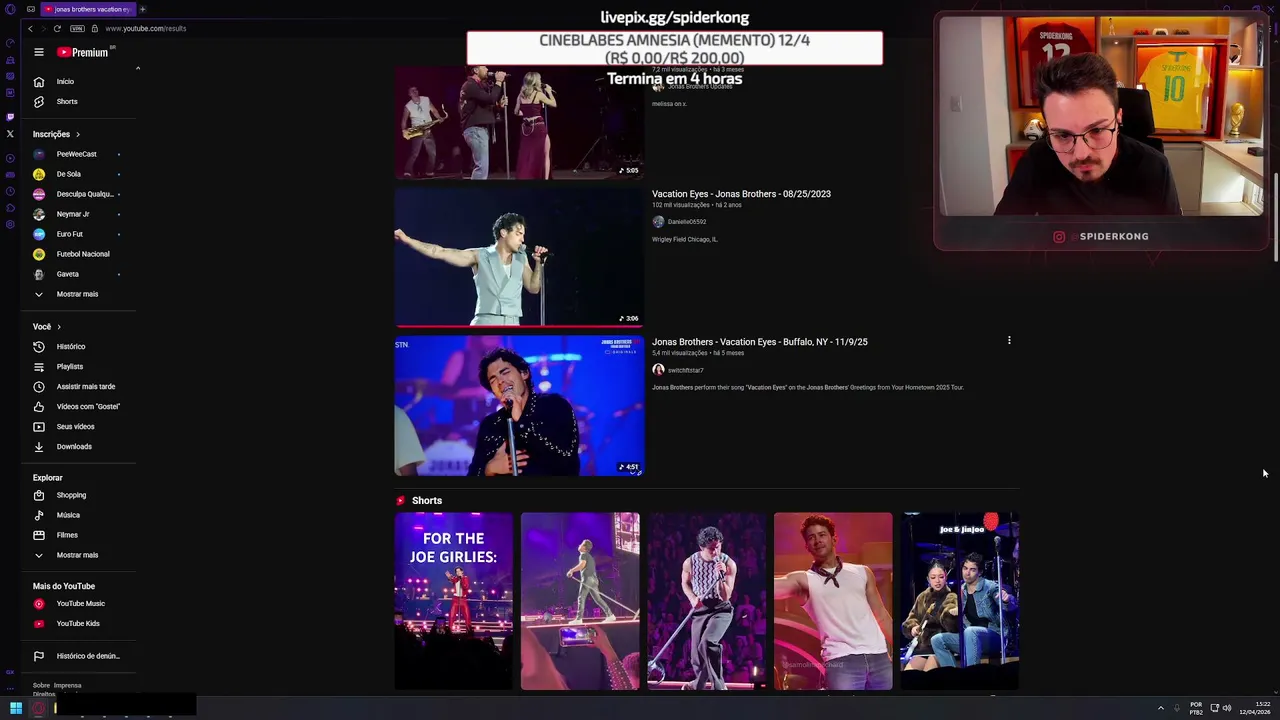Play the top result video with duration 5:05

click(519, 123)
